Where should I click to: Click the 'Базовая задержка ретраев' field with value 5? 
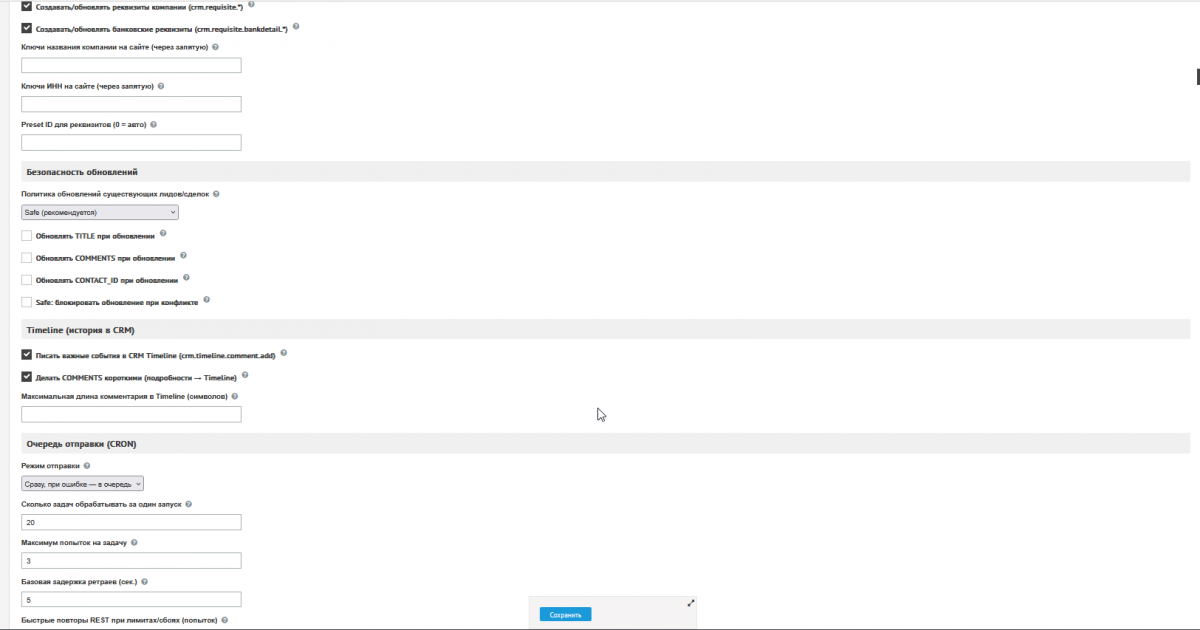(x=131, y=600)
